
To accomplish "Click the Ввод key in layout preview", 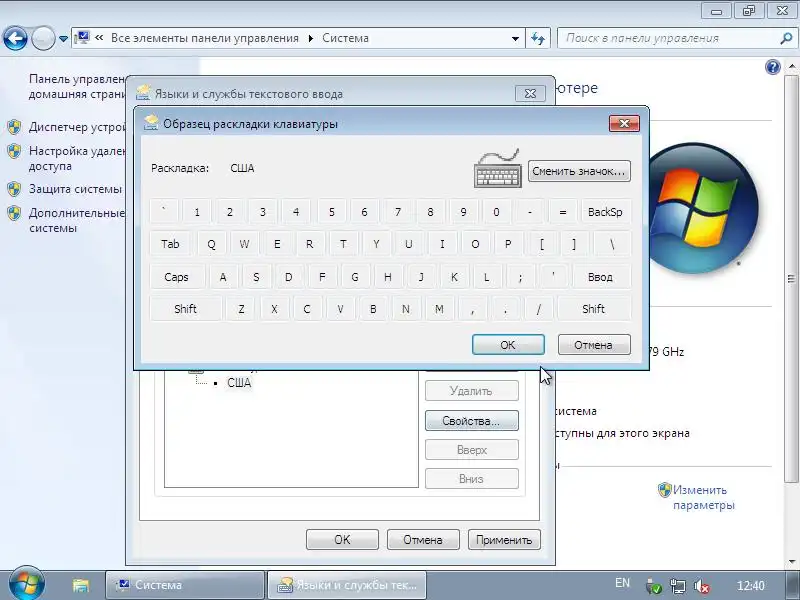I will click(x=601, y=277).
